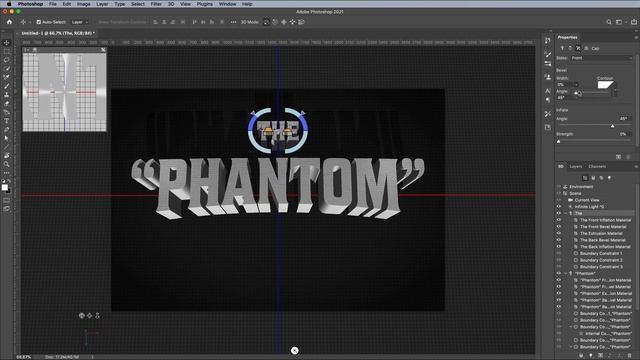Activate 3D slide mode icon
Screen dimensions: 640x360
293,22
